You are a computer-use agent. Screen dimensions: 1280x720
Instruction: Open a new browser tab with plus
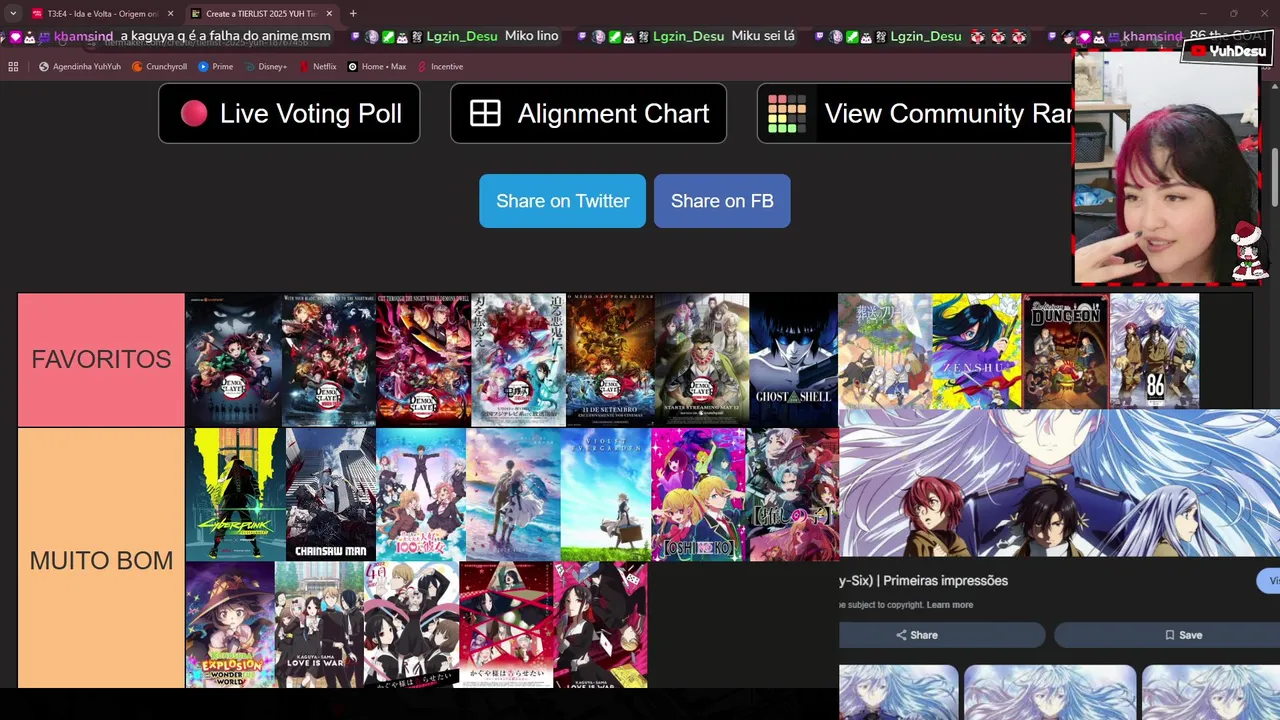(x=353, y=14)
